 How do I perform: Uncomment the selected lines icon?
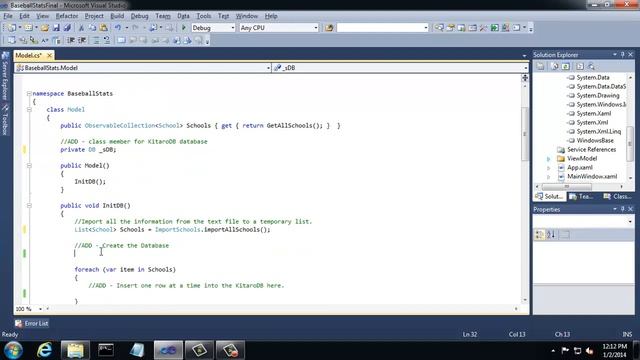point(107,40)
